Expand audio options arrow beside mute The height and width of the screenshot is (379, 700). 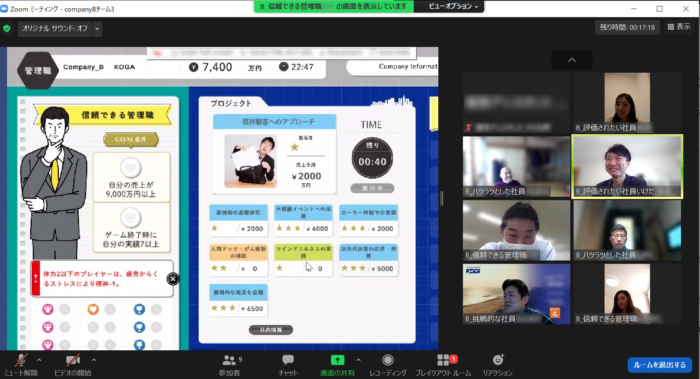(x=39, y=360)
